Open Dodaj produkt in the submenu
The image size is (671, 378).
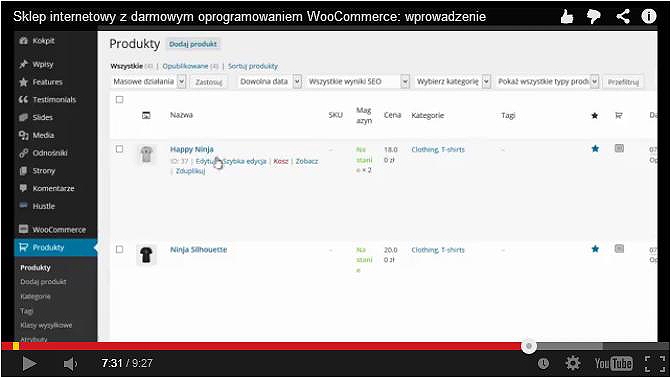(43, 282)
